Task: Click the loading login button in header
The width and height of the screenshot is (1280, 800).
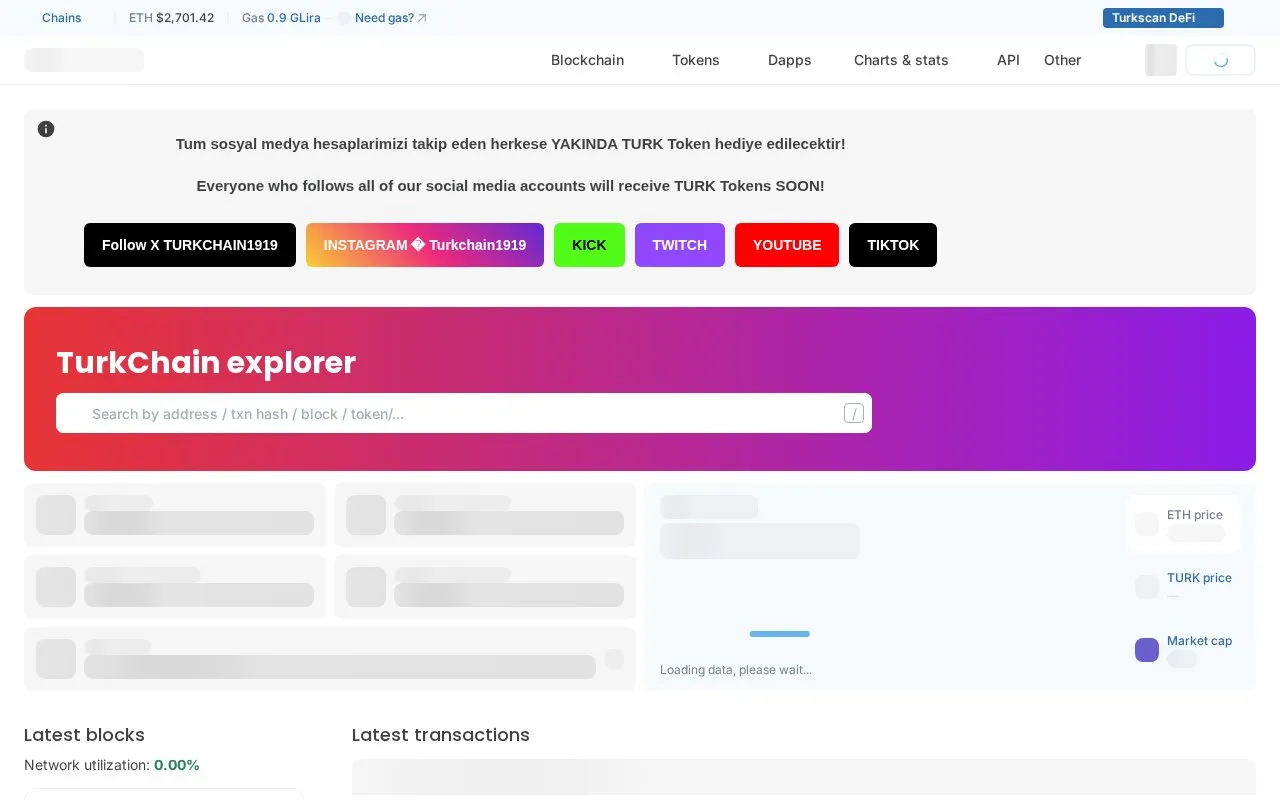Action: (x=1220, y=60)
